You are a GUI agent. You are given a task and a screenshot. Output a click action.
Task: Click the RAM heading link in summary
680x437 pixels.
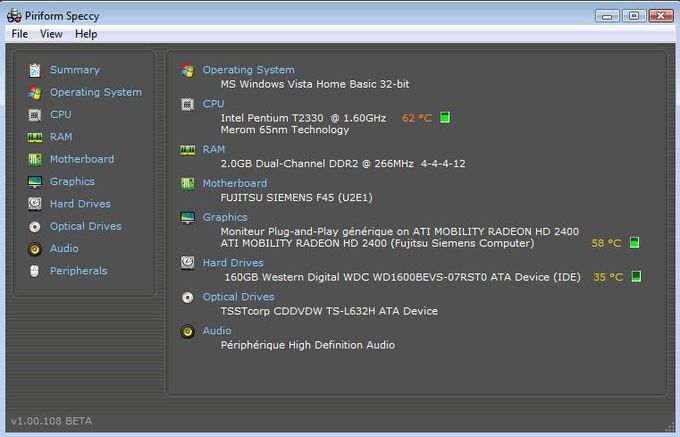click(214, 150)
